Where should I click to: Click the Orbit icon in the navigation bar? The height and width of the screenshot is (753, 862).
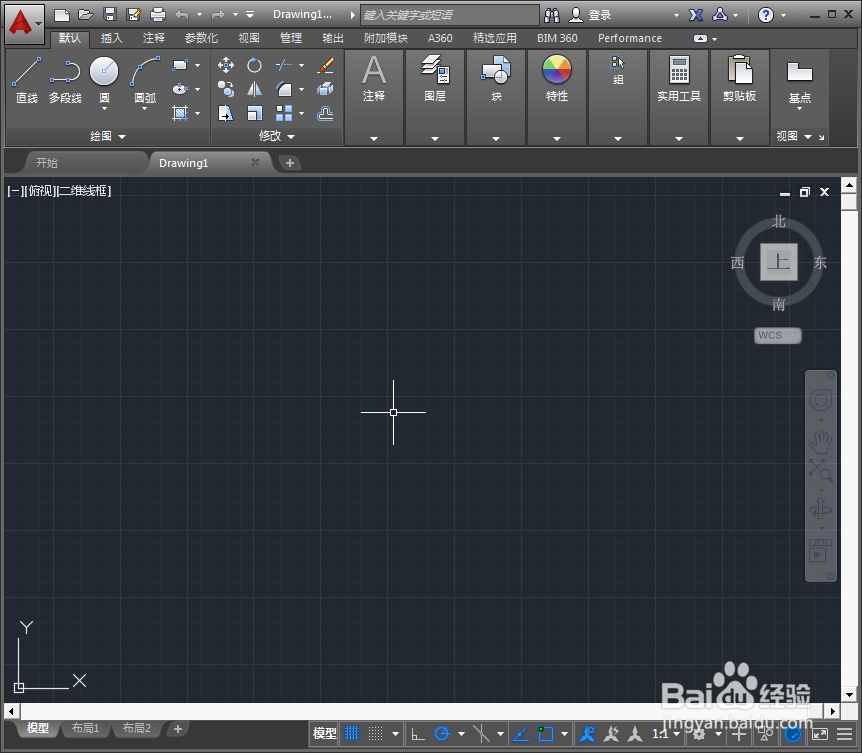click(x=821, y=509)
